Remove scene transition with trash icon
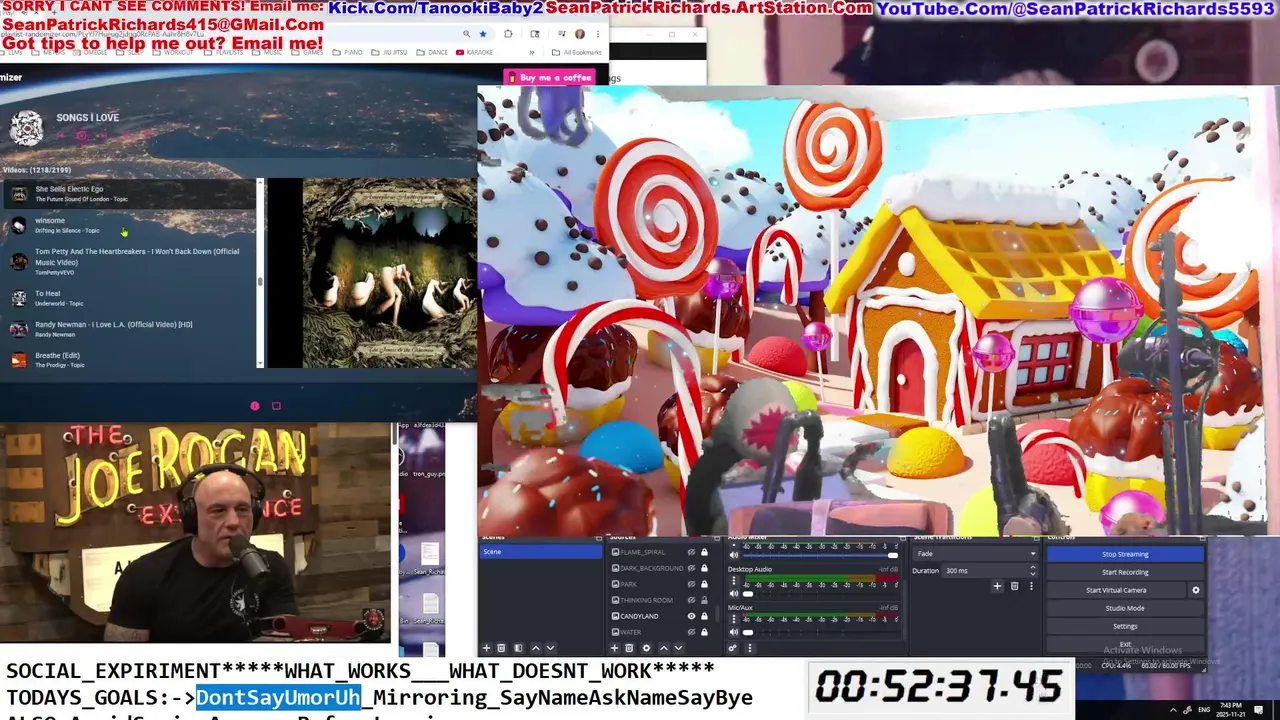Image resolution: width=1280 pixels, height=720 pixels. [x=1014, y=586]
